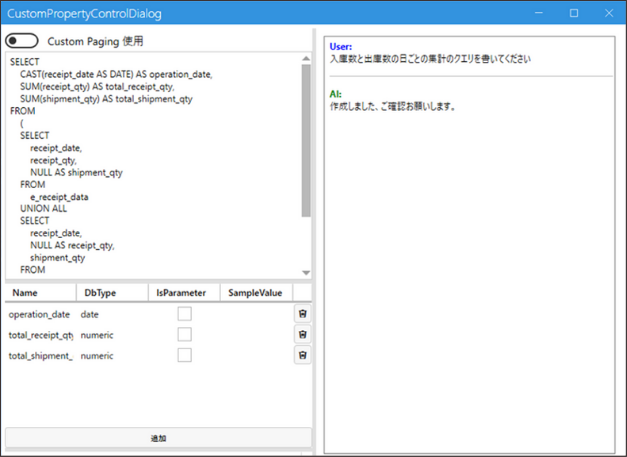The image size is (627, 457).
Task: Maximize the CustomPropertyControlDialog window
Action: (574, 14)
